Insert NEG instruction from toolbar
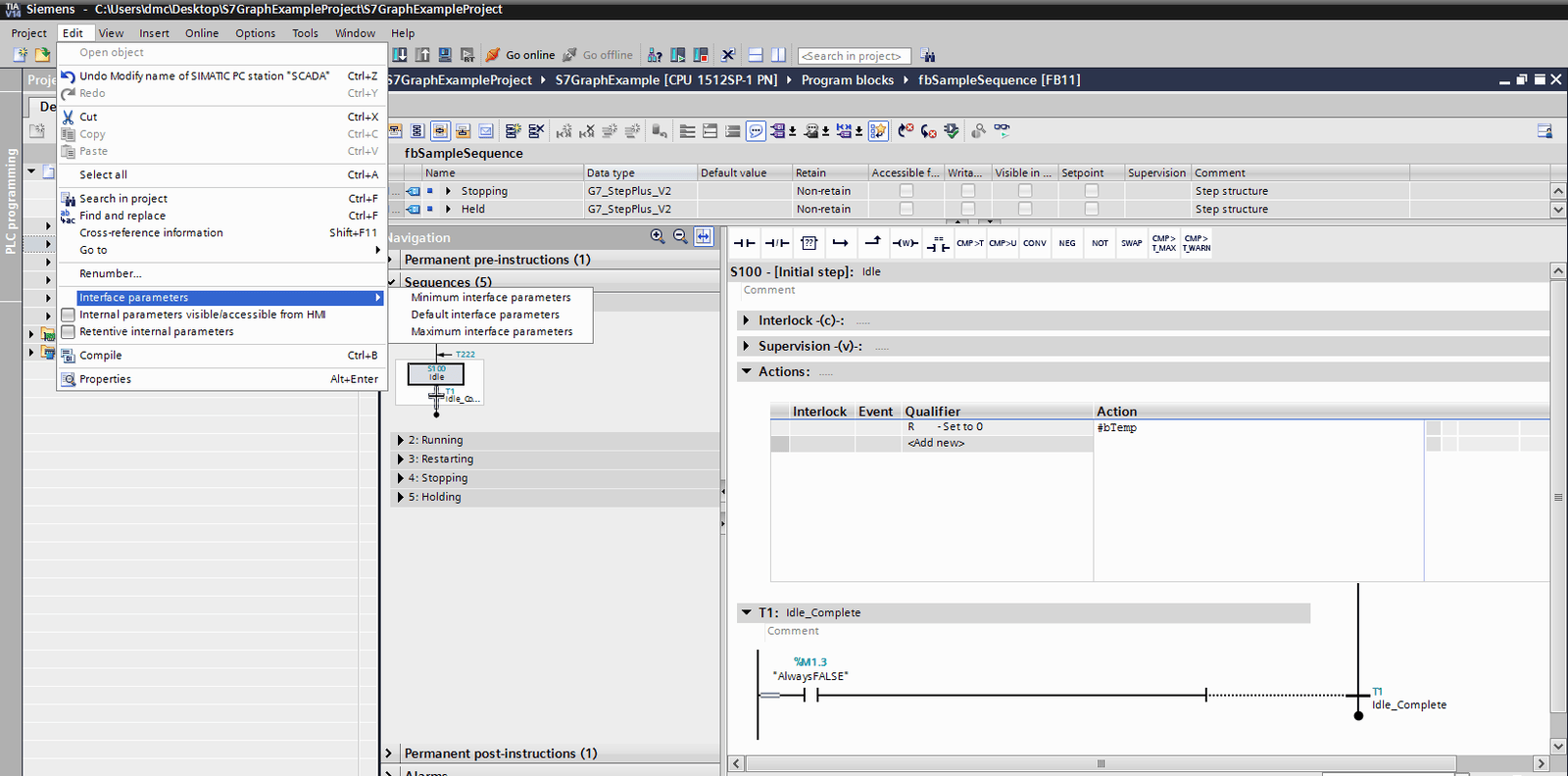Image resolution: width=1568 pixels, height=776 pixels. click(x=1067, y=243)
